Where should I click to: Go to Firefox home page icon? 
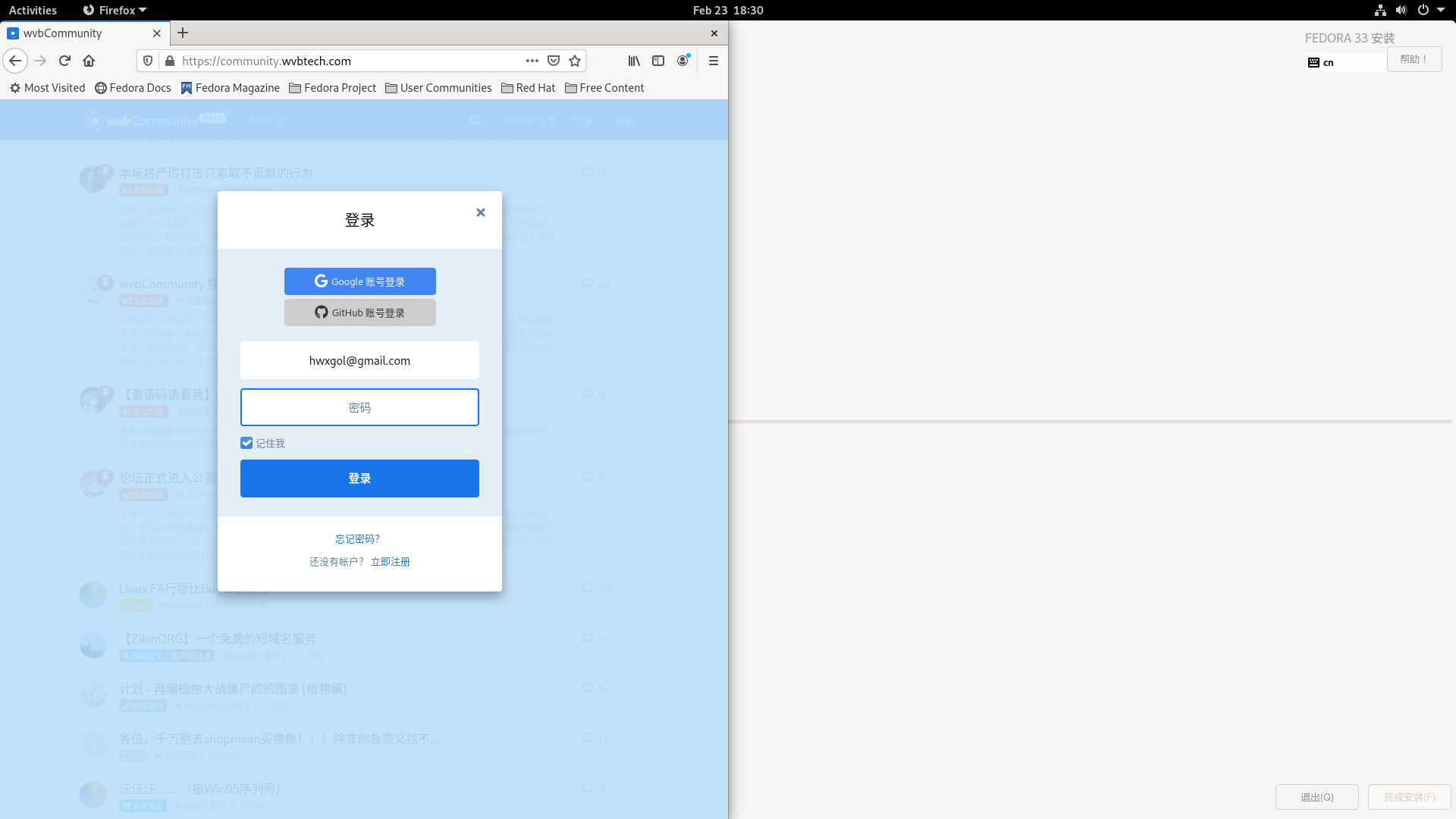coord(89,61)
